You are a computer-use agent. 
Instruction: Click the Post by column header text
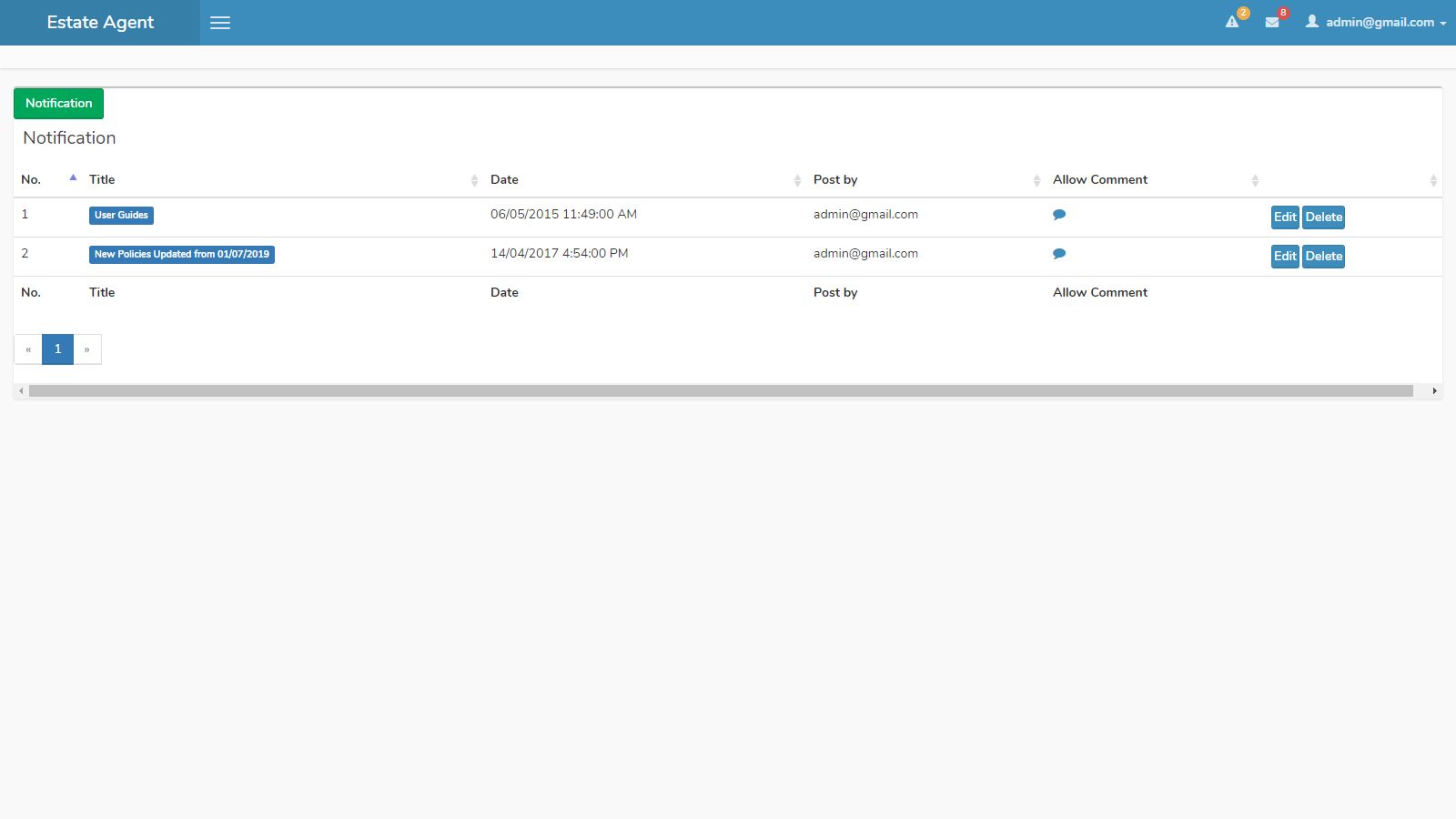click(835, 180)
